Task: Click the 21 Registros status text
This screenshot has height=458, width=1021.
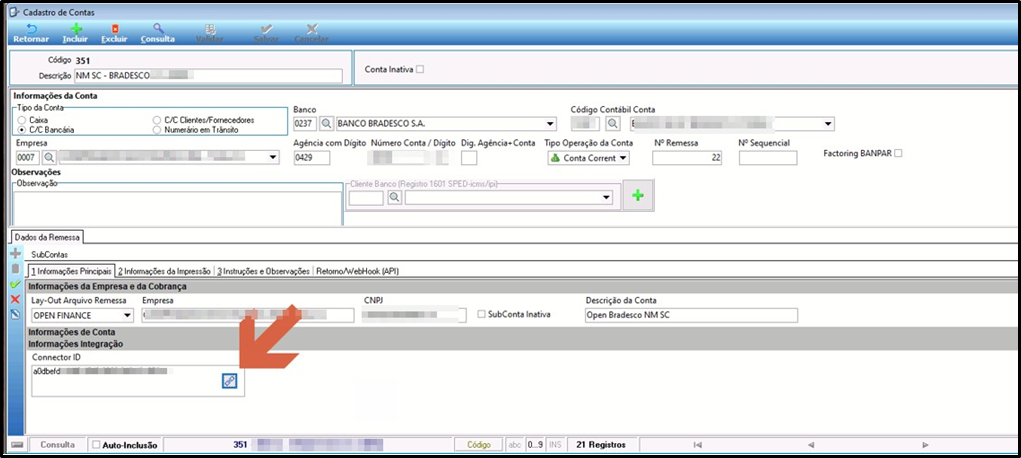Action: (x=601, y=445)
